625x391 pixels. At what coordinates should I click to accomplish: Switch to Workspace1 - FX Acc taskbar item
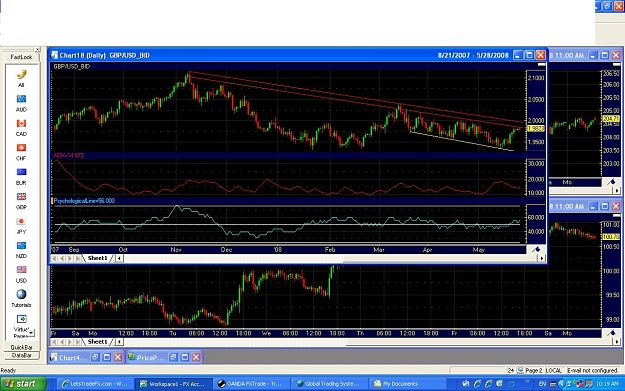click(x=172, y=384)
